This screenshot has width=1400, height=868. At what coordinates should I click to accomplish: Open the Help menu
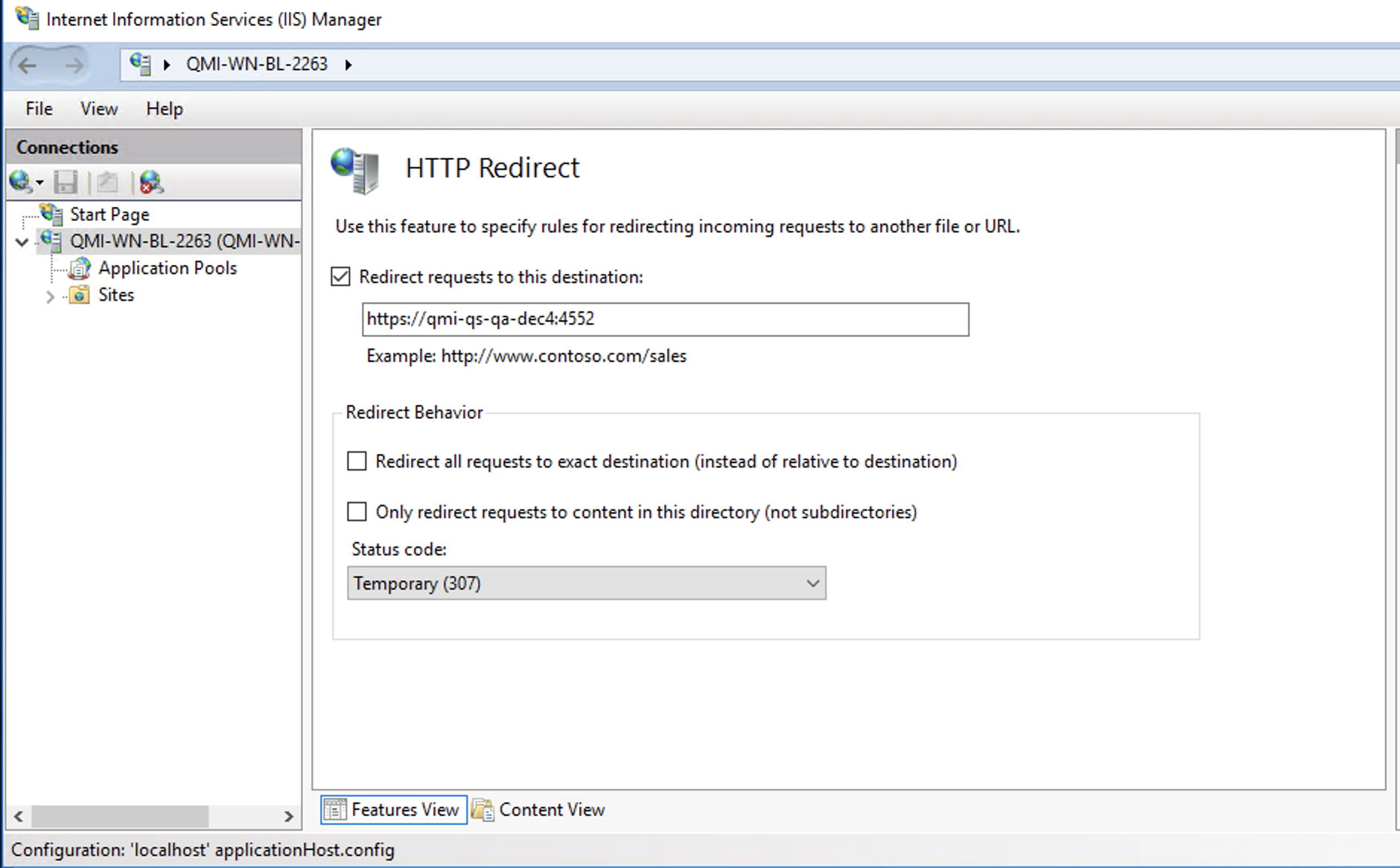click(x=164, y=109)
